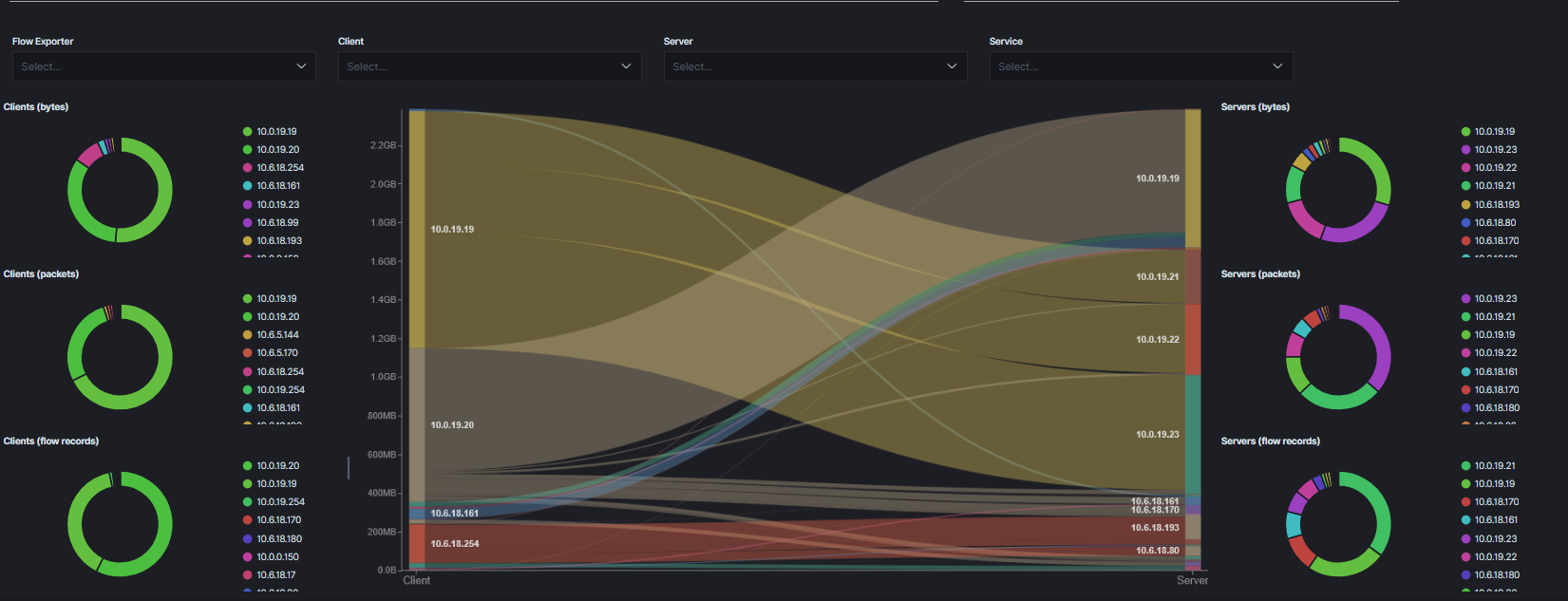Screen dimensions: 1568x601
Task: Toggle 10.6.18.193 in Servers (bytes) legend
Action: click(x=1497, y=205)
